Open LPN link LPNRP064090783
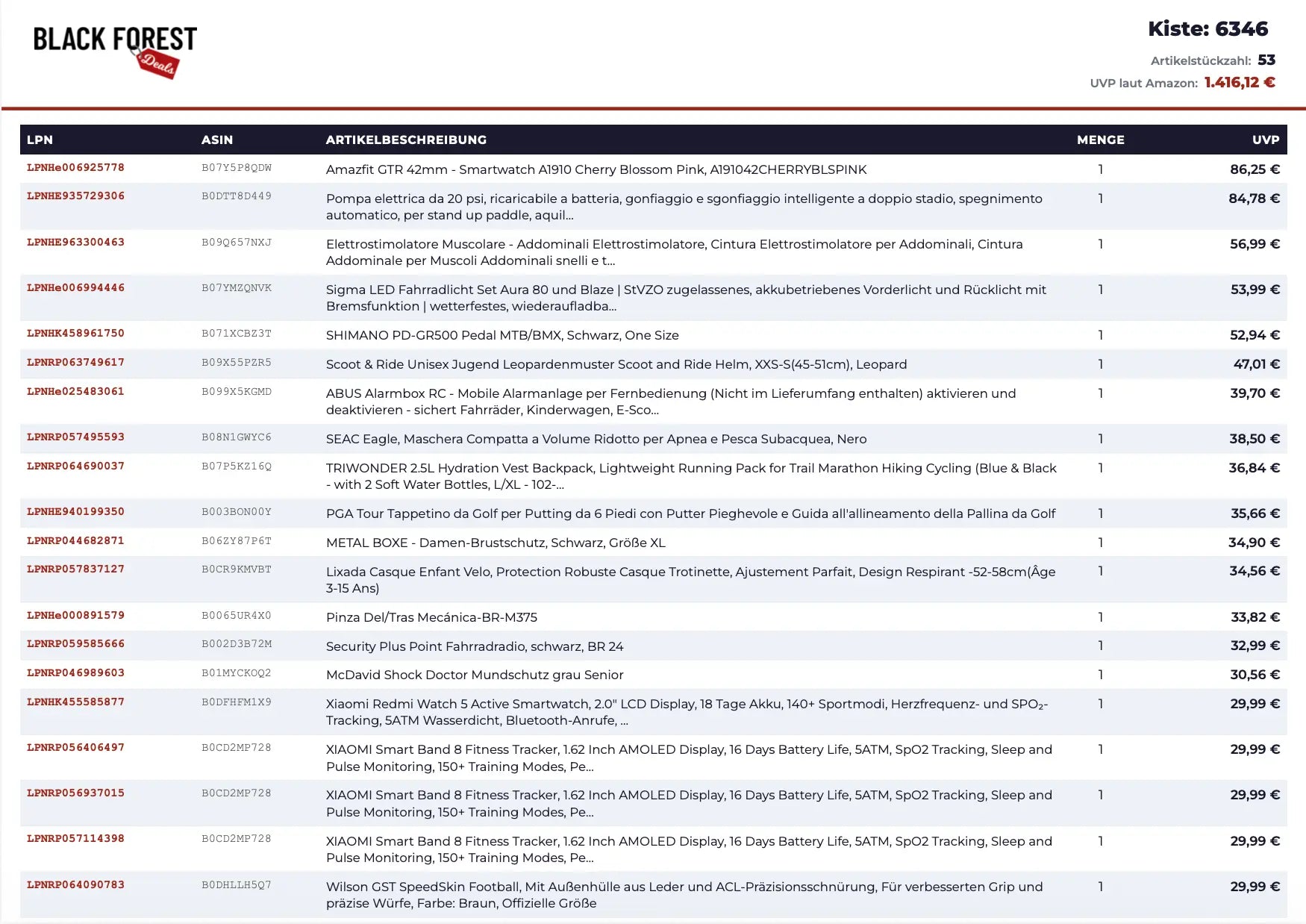Screen dimensions: 1306x924 click(x=75, y=885)
